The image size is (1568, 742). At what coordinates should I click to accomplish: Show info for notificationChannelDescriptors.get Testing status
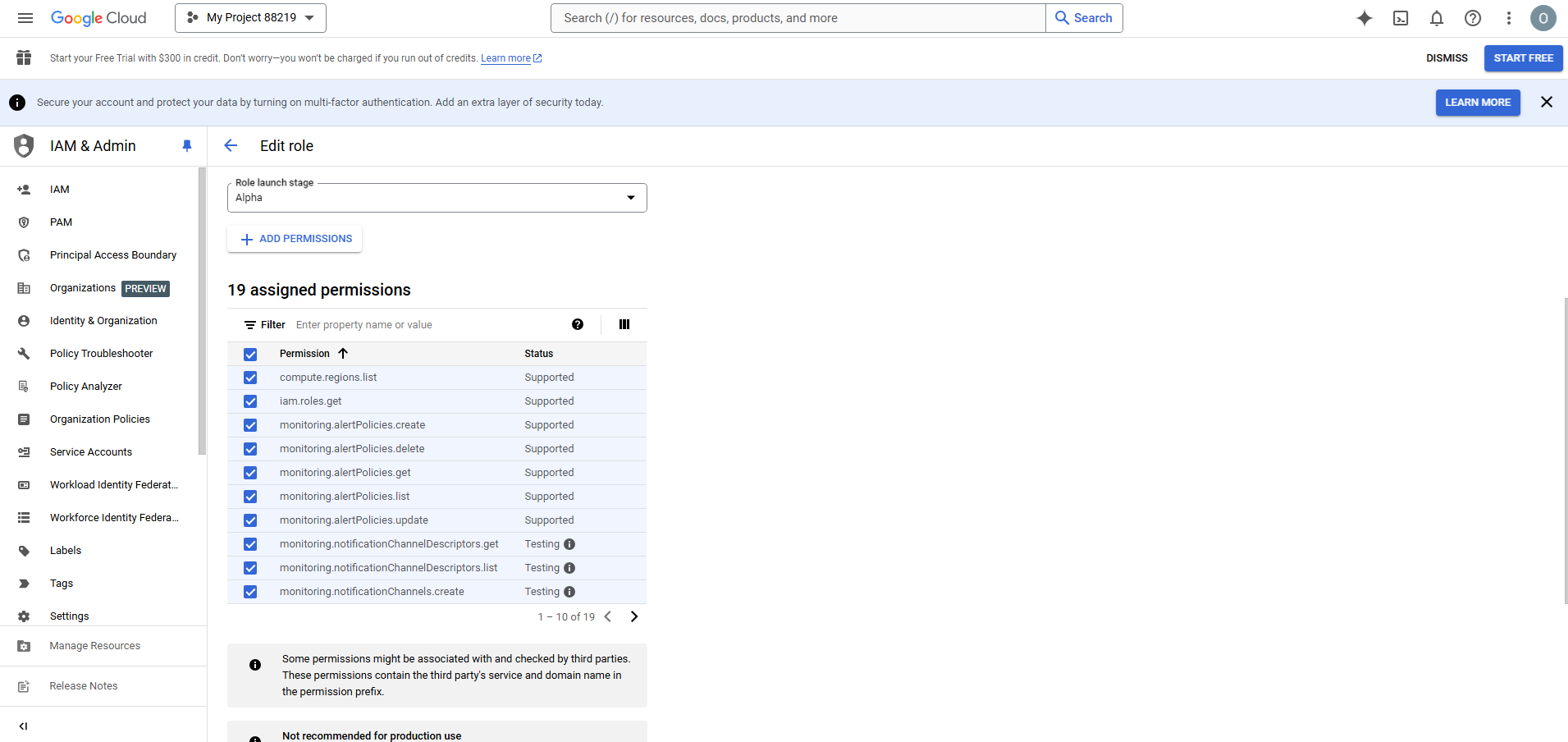(569, 544)
